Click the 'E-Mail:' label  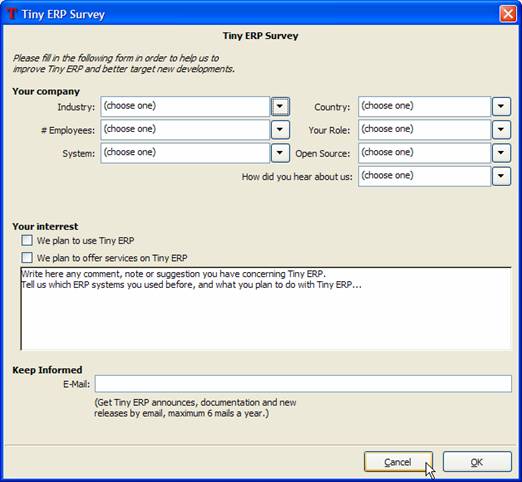tap(76, 384)
